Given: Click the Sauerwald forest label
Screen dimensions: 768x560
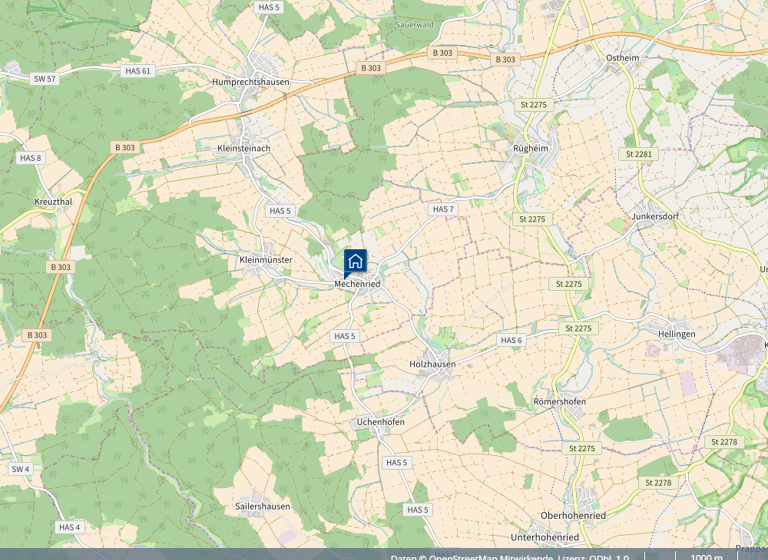Looking at the screenshot, I should pyautogui.click(x=414, y=24).
